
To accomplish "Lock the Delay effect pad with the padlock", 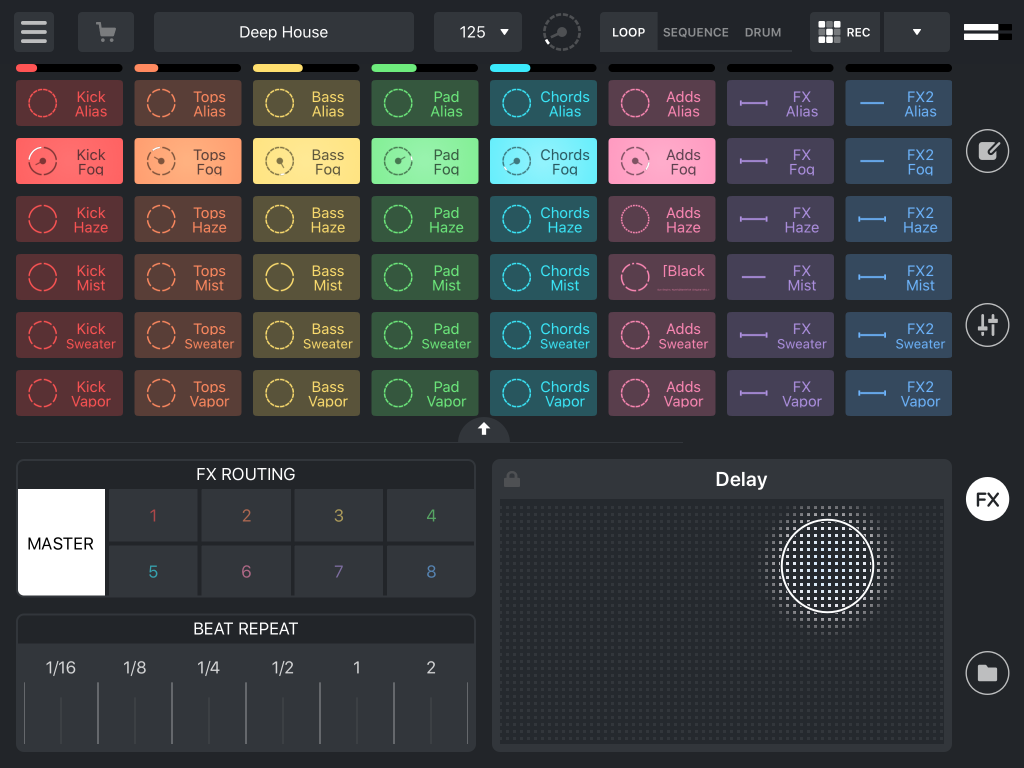I will 512,479.
